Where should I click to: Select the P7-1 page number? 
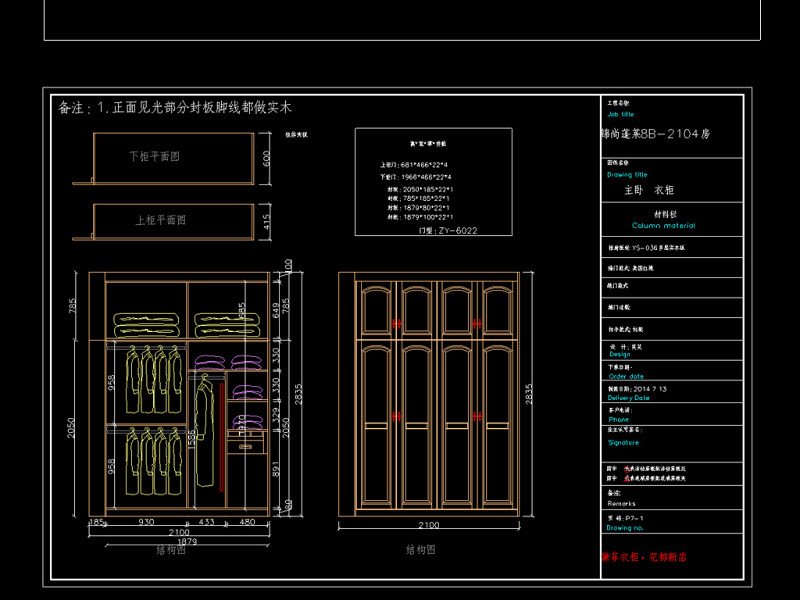point(634,518)
